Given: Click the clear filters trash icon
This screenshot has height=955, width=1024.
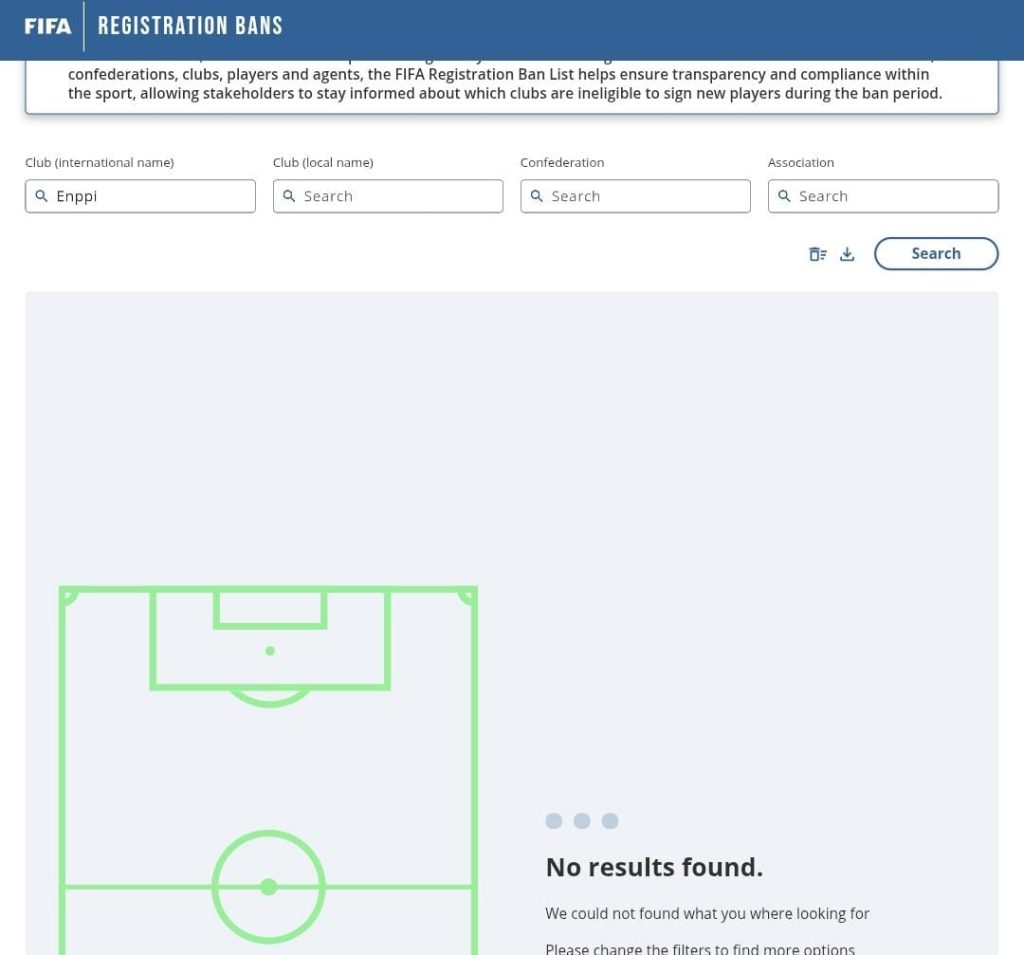Looking at the screenshot, I should (818, 254).
